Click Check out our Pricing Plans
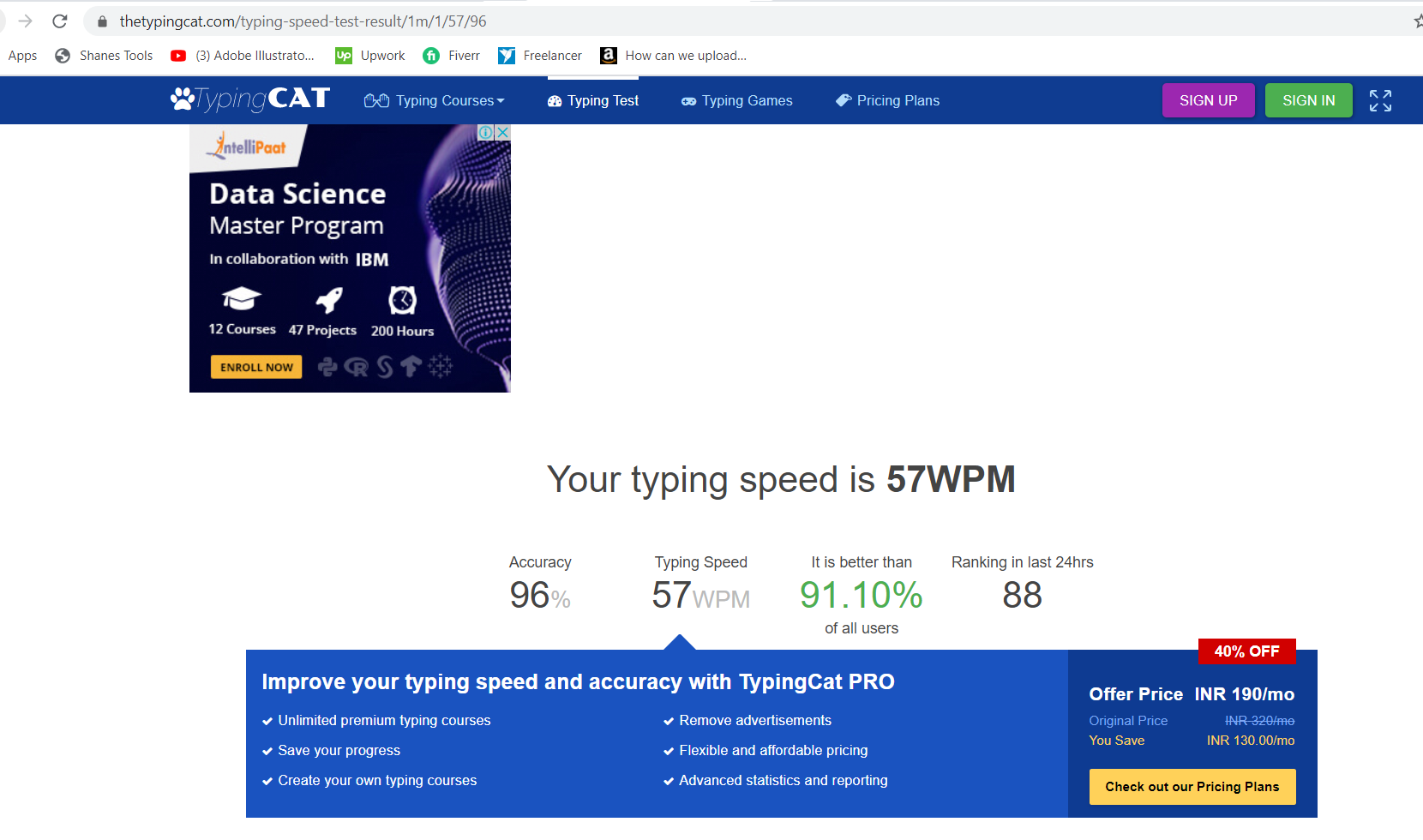Image resolution: width=1423 pixels, height=840 pixels. (1192, 786)
